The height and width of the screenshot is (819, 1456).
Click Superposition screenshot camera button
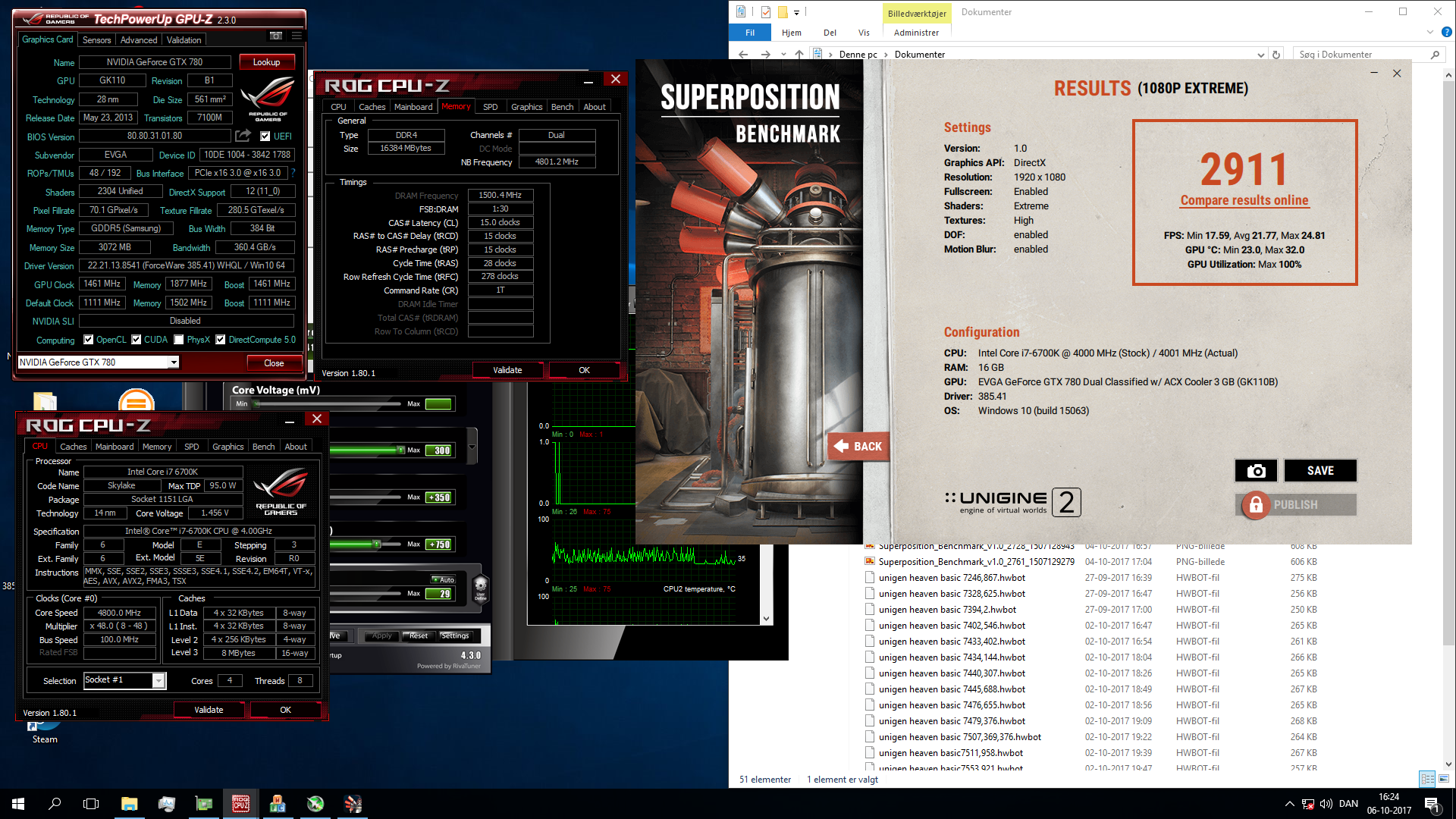1256,471
